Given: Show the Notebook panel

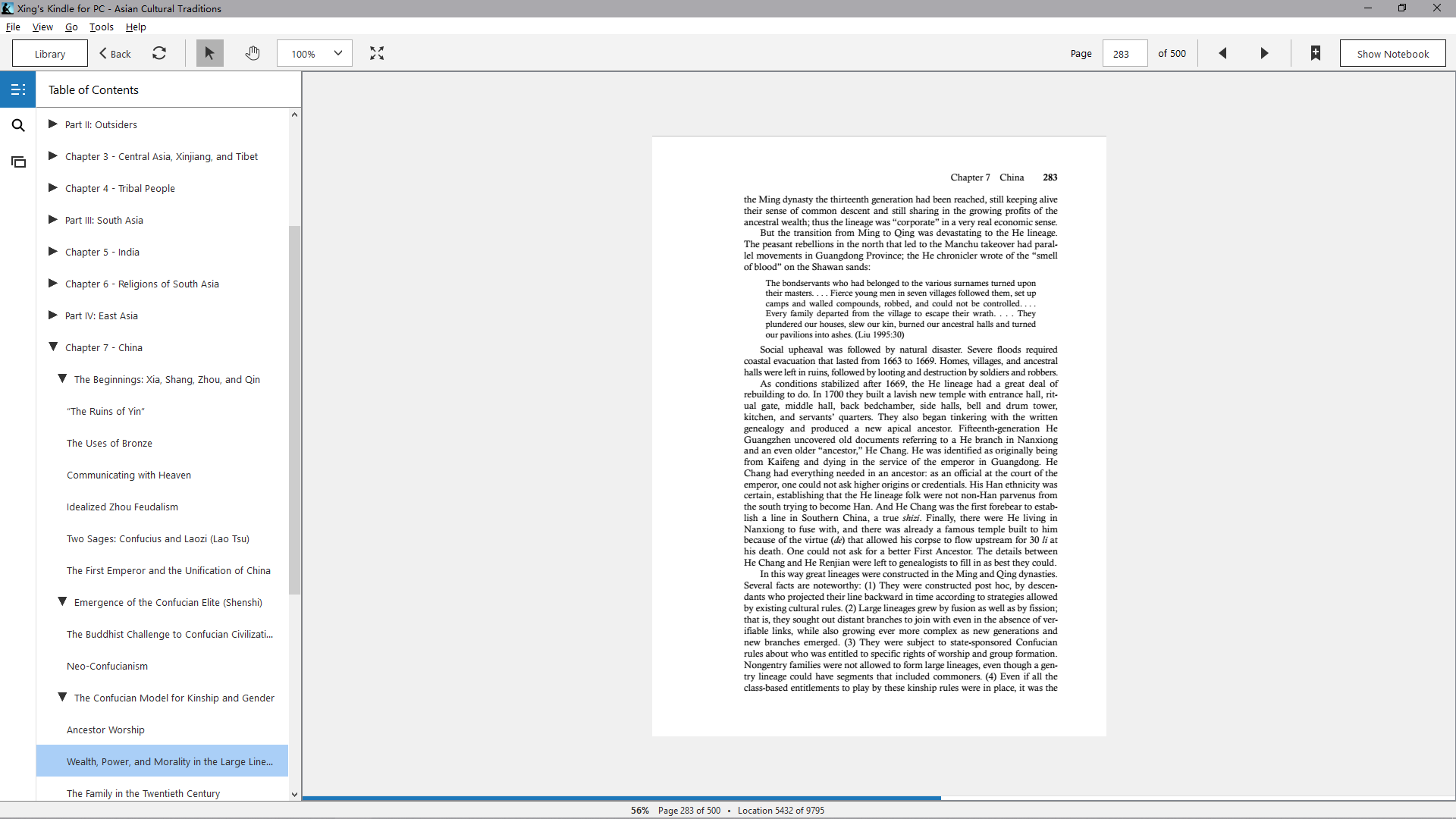Looking at the screenshot, I should pyautogui.click(x=1392, y=54).
